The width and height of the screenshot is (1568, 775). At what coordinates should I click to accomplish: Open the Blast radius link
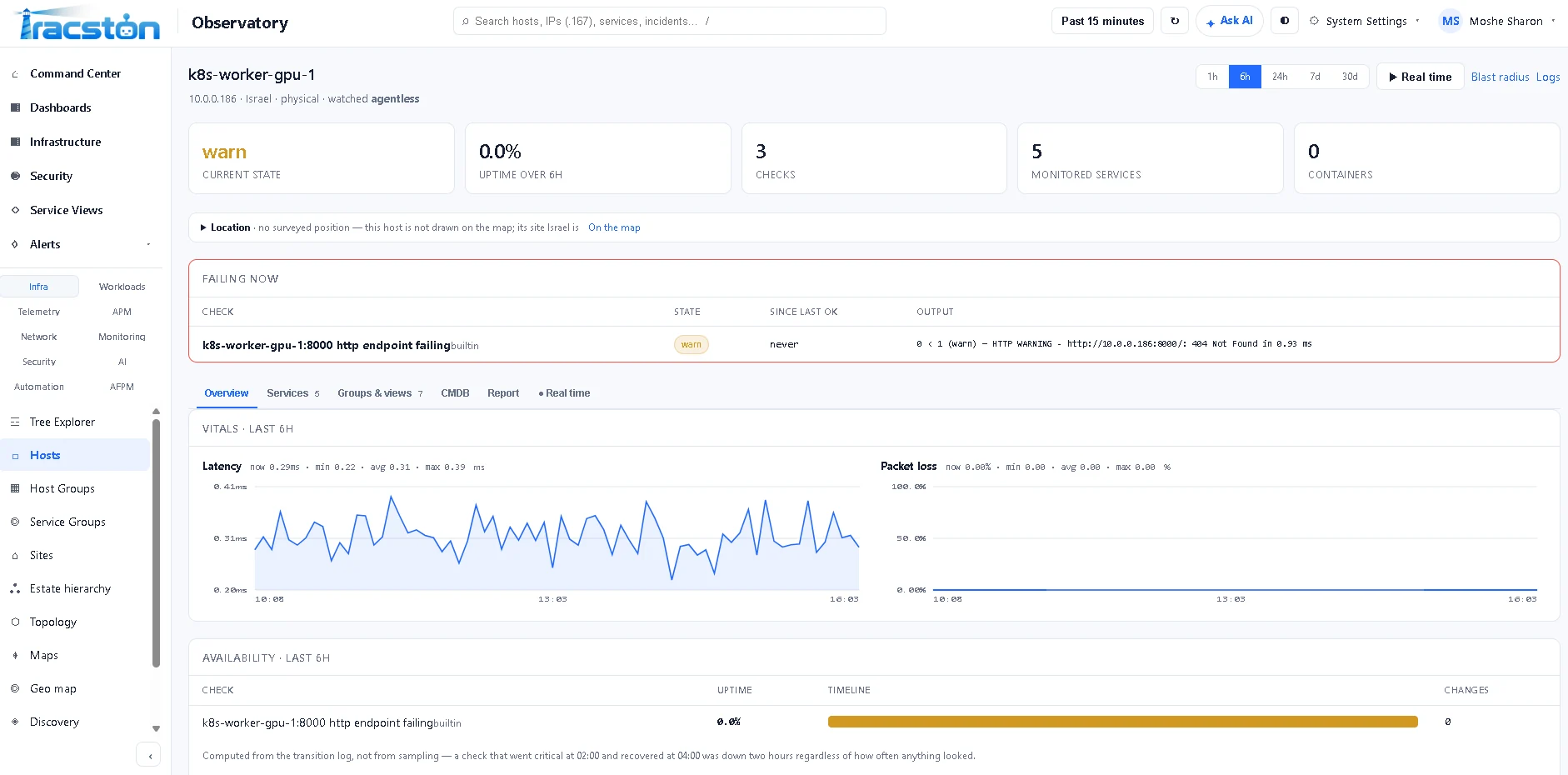coord(1500,77)
